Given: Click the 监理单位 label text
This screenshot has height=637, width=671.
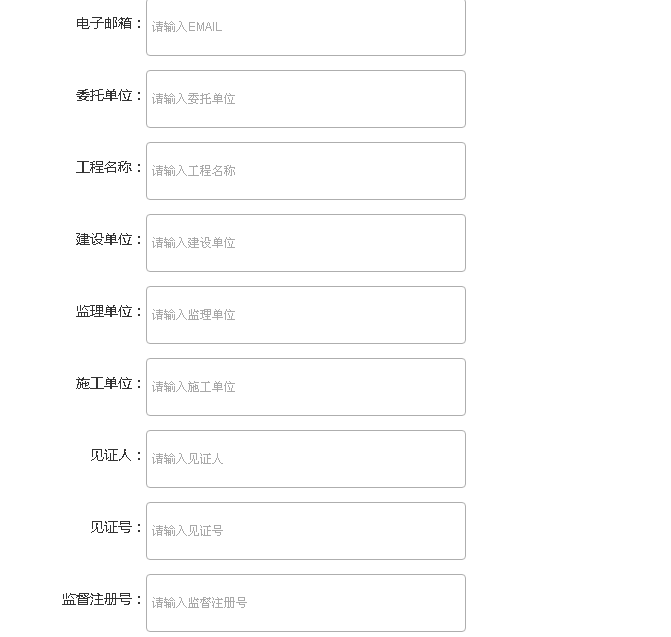Looking at the screenshot, I should [104, 312].
